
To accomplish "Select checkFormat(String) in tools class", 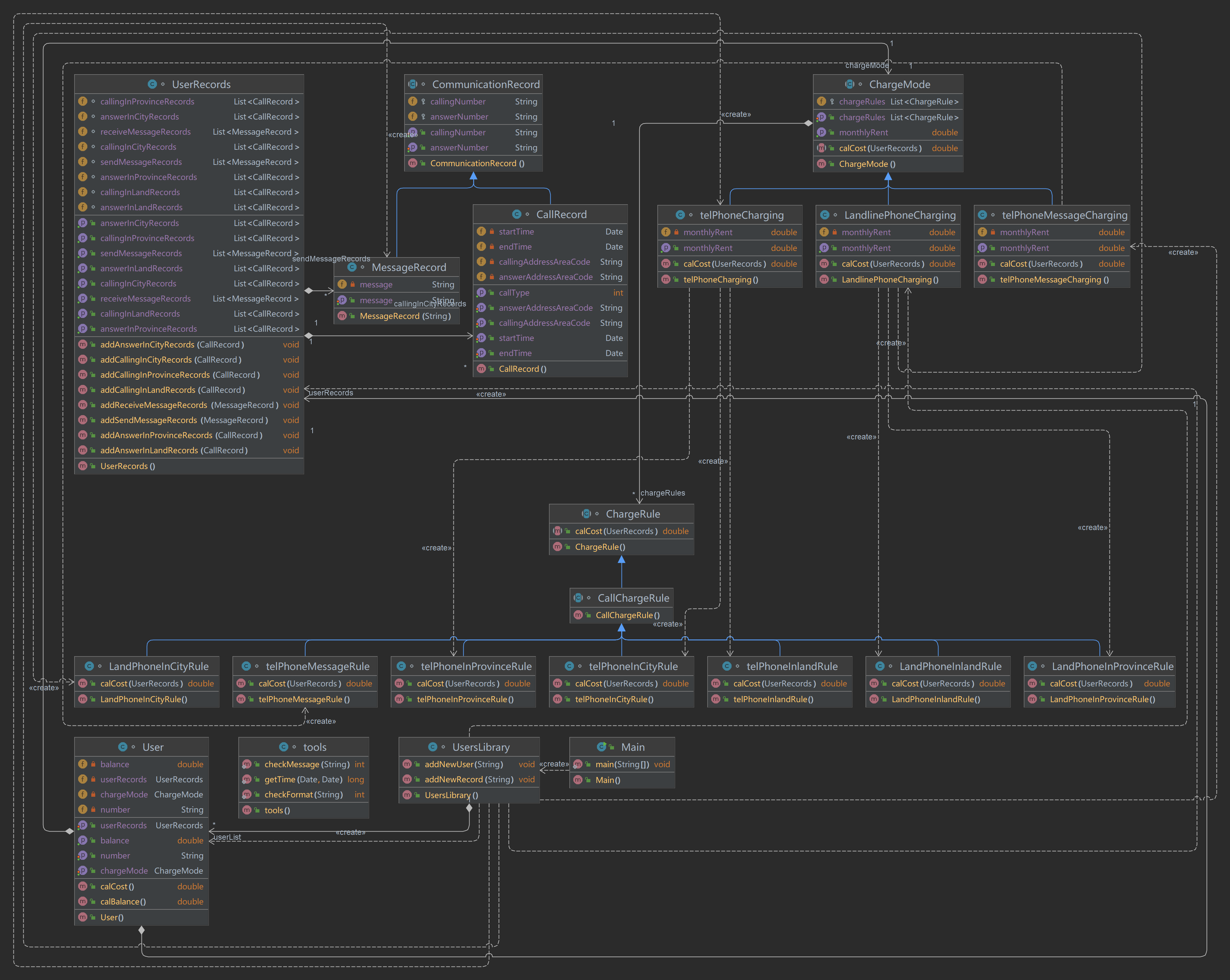I will click(x=303, y=794).
